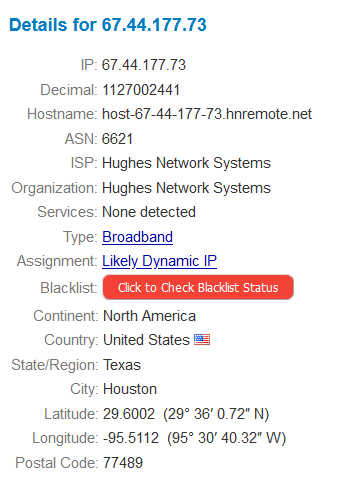Viewport: 364px width, 486px height.
Task: Click the decimal value 1127002441
Action: coord(141,90)
